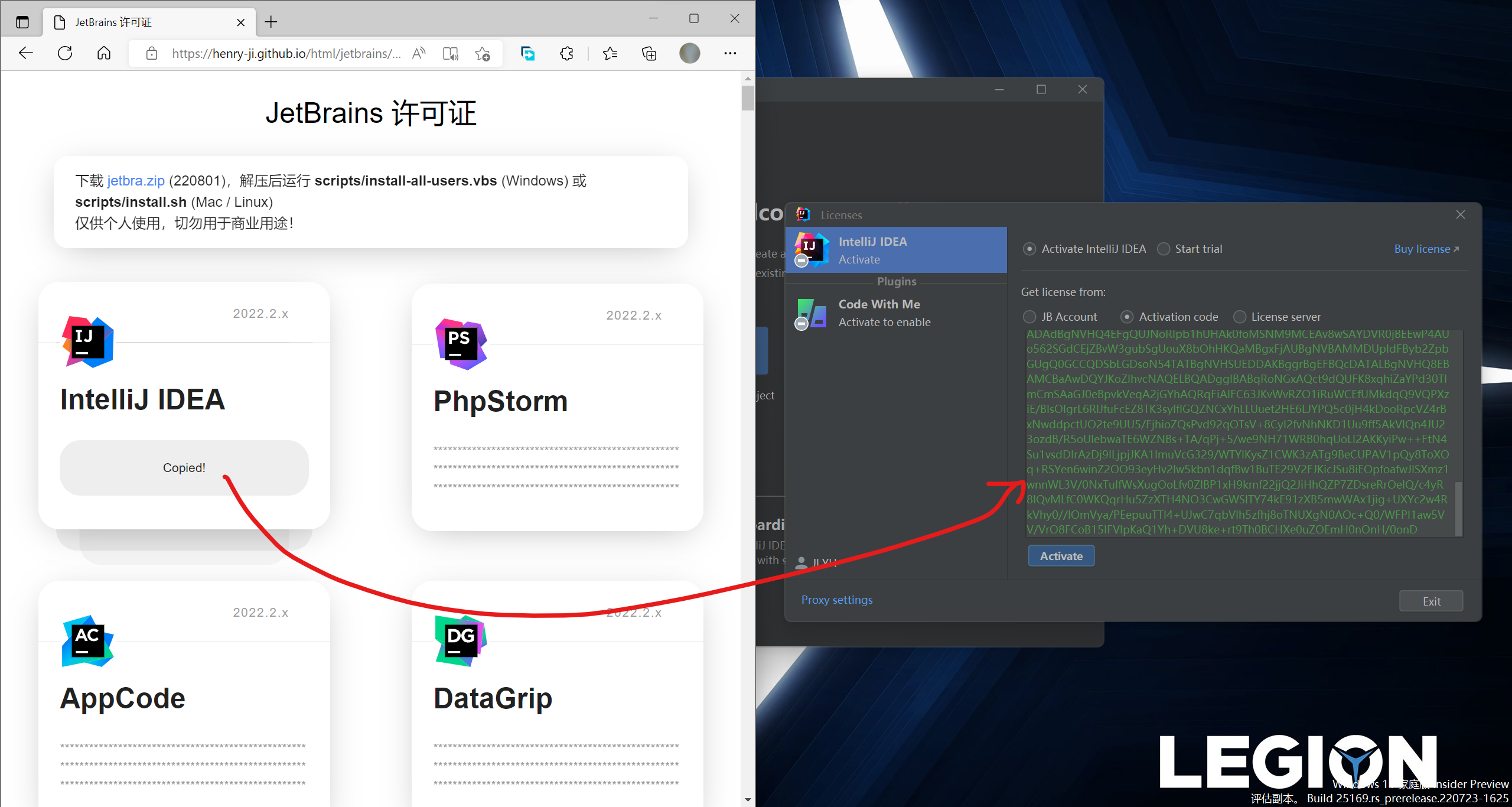Click the browser address bar URL
The width and height of the screenshot is (1512, 807).
(x=286, y=54)
